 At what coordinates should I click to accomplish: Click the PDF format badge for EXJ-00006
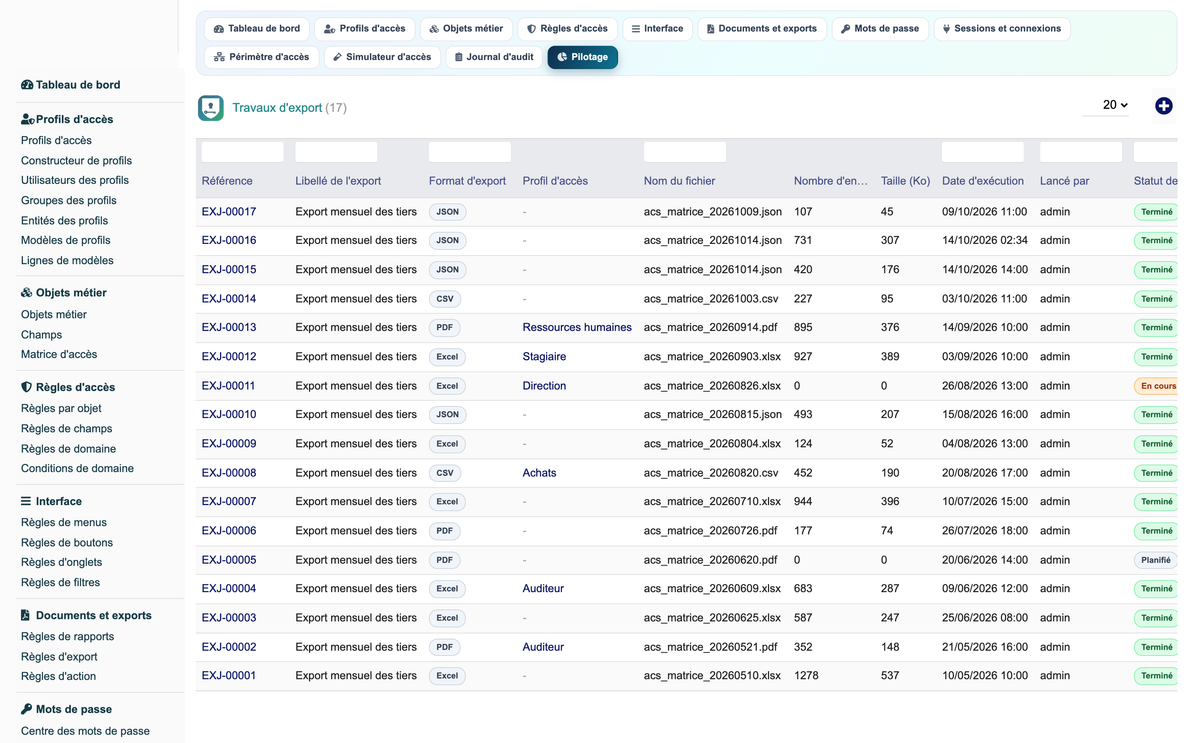(446, 531)
